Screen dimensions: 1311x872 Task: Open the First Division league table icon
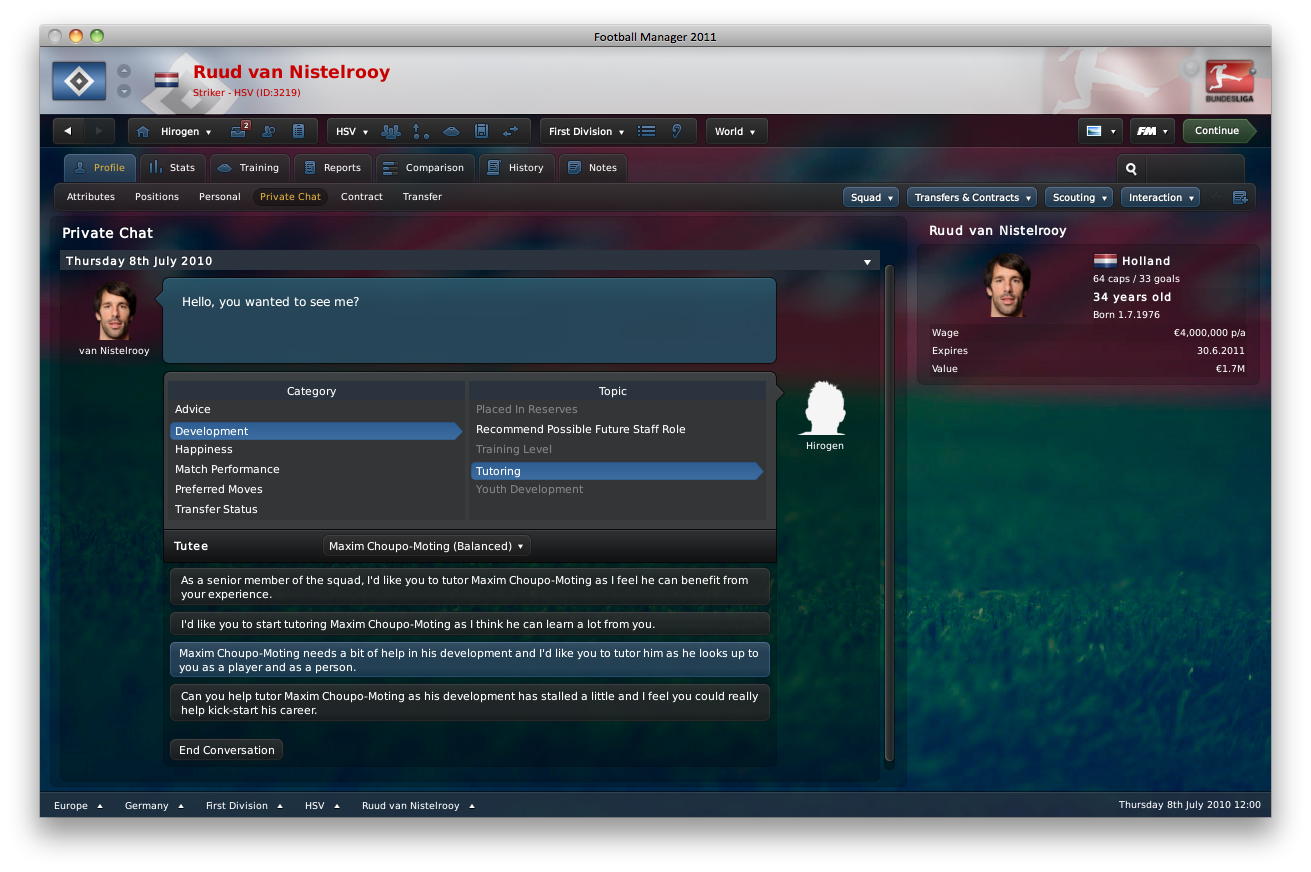(x=647, y=131)
